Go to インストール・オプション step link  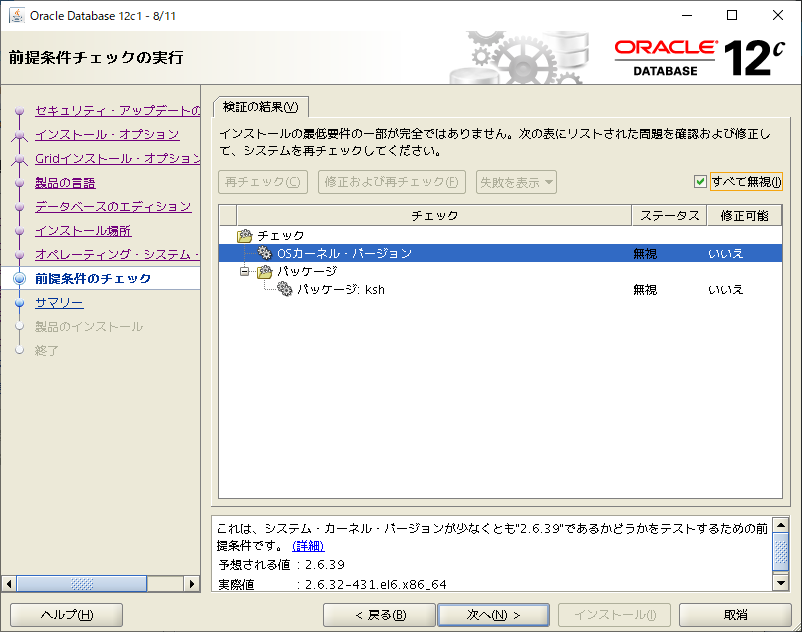[x=107, y=134]
